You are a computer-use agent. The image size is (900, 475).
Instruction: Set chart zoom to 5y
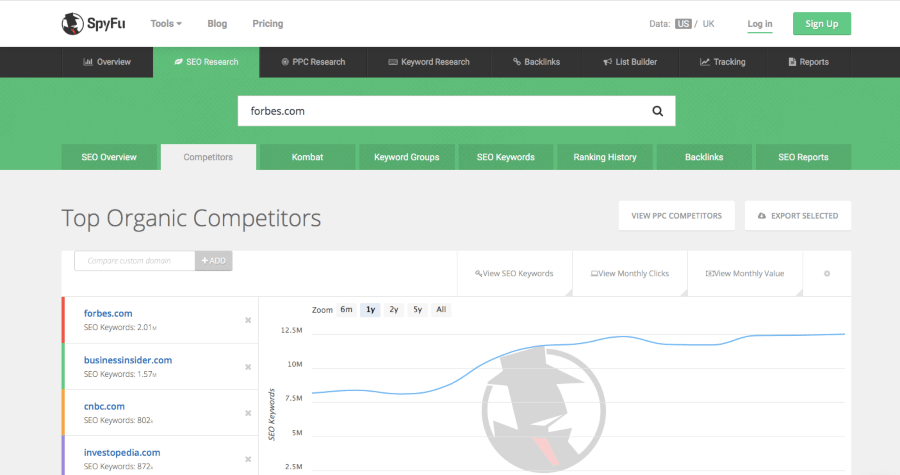coord(417,310)
